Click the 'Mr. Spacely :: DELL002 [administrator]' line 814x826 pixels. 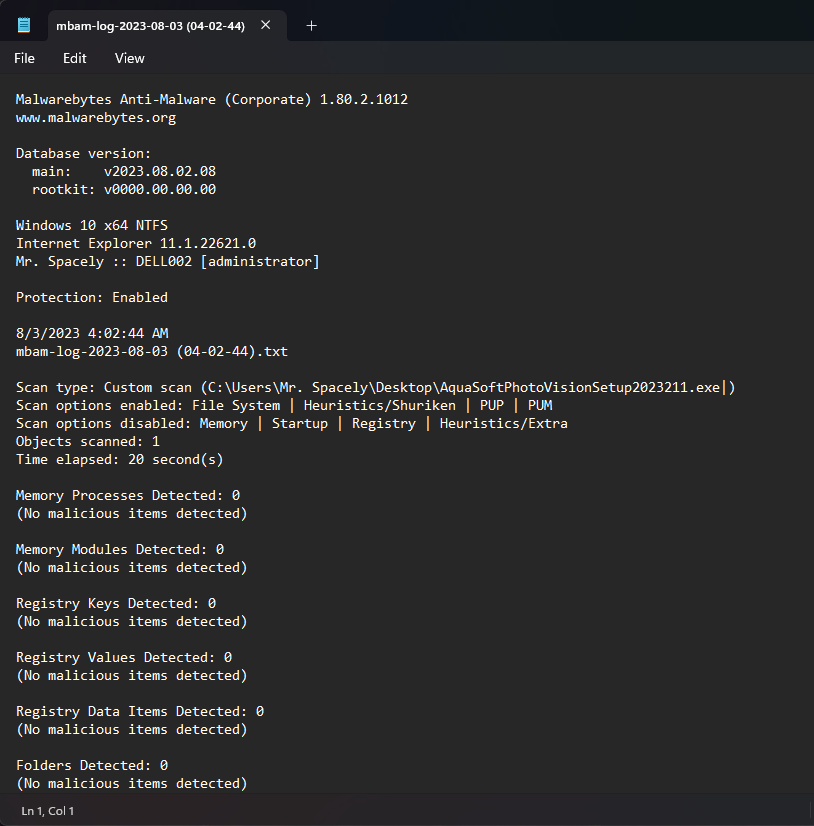[x=168, y=261]
